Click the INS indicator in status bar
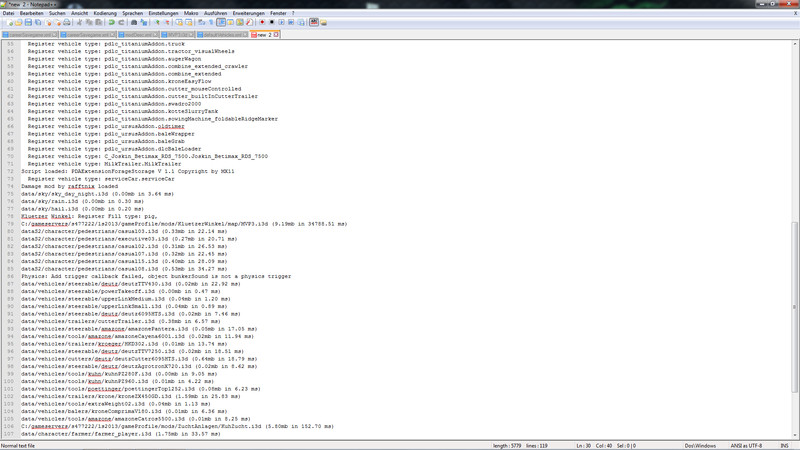This screenshot has width=800, height=450. click(x=784, y=446)
